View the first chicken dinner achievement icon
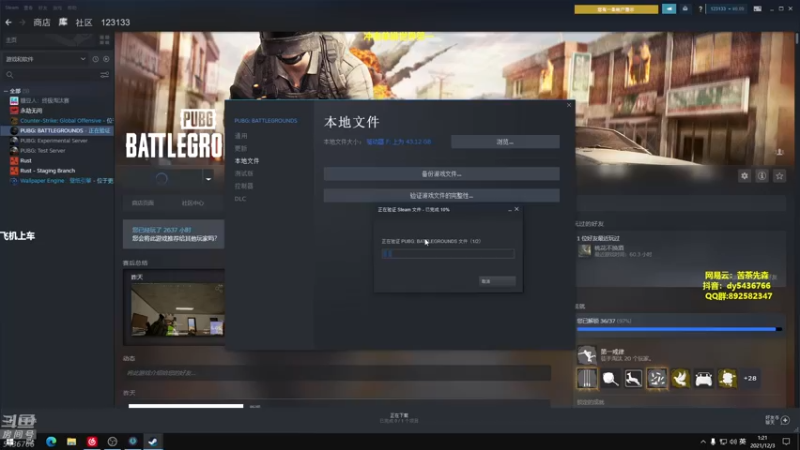Image resolution: width=800 pixels, height=450 pixels. pyautogui.click(x=587, y=379)
